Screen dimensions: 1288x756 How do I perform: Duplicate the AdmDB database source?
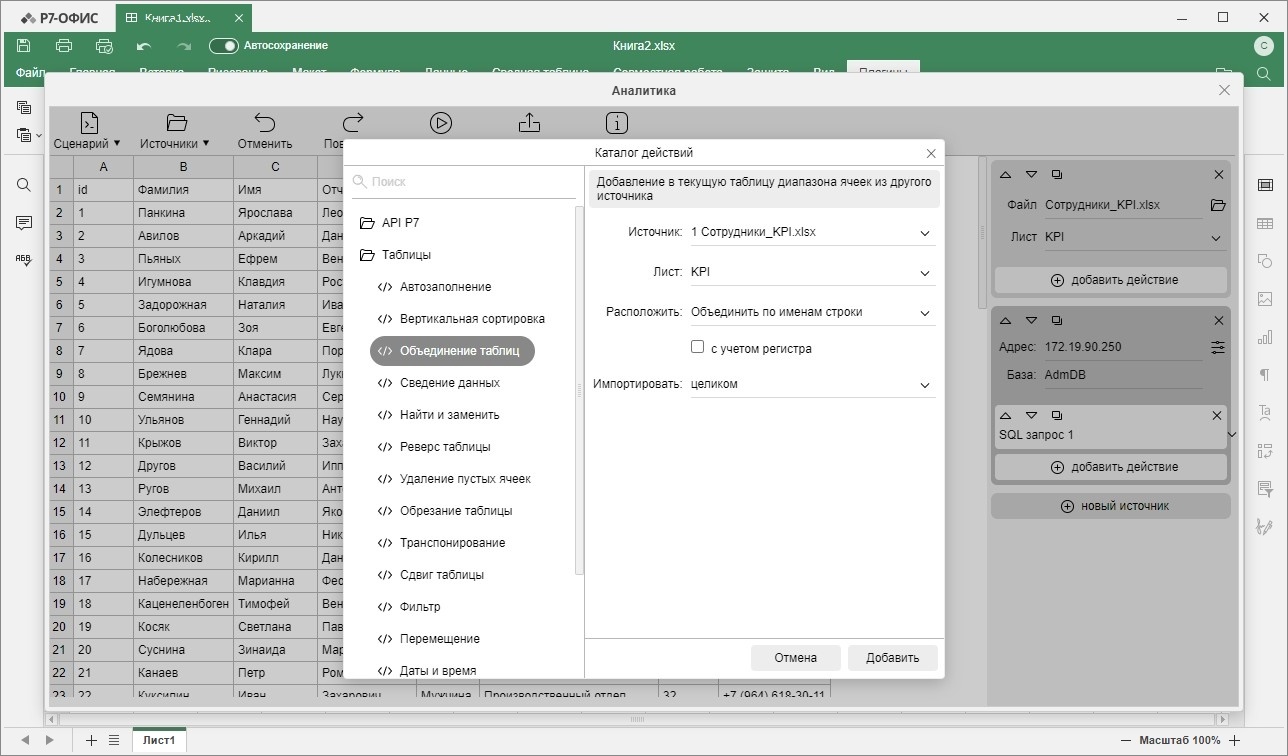[1057, 321]
